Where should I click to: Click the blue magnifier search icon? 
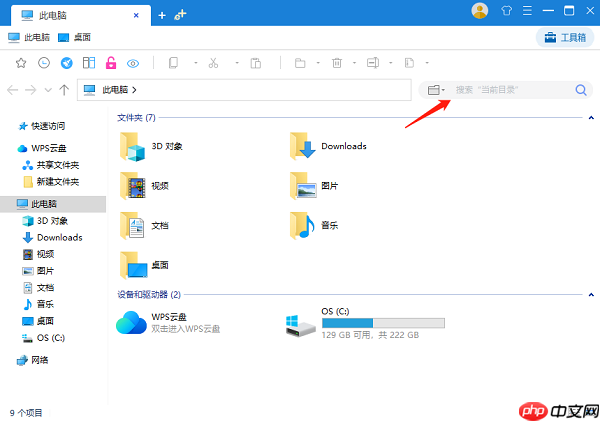click(581, 90)
